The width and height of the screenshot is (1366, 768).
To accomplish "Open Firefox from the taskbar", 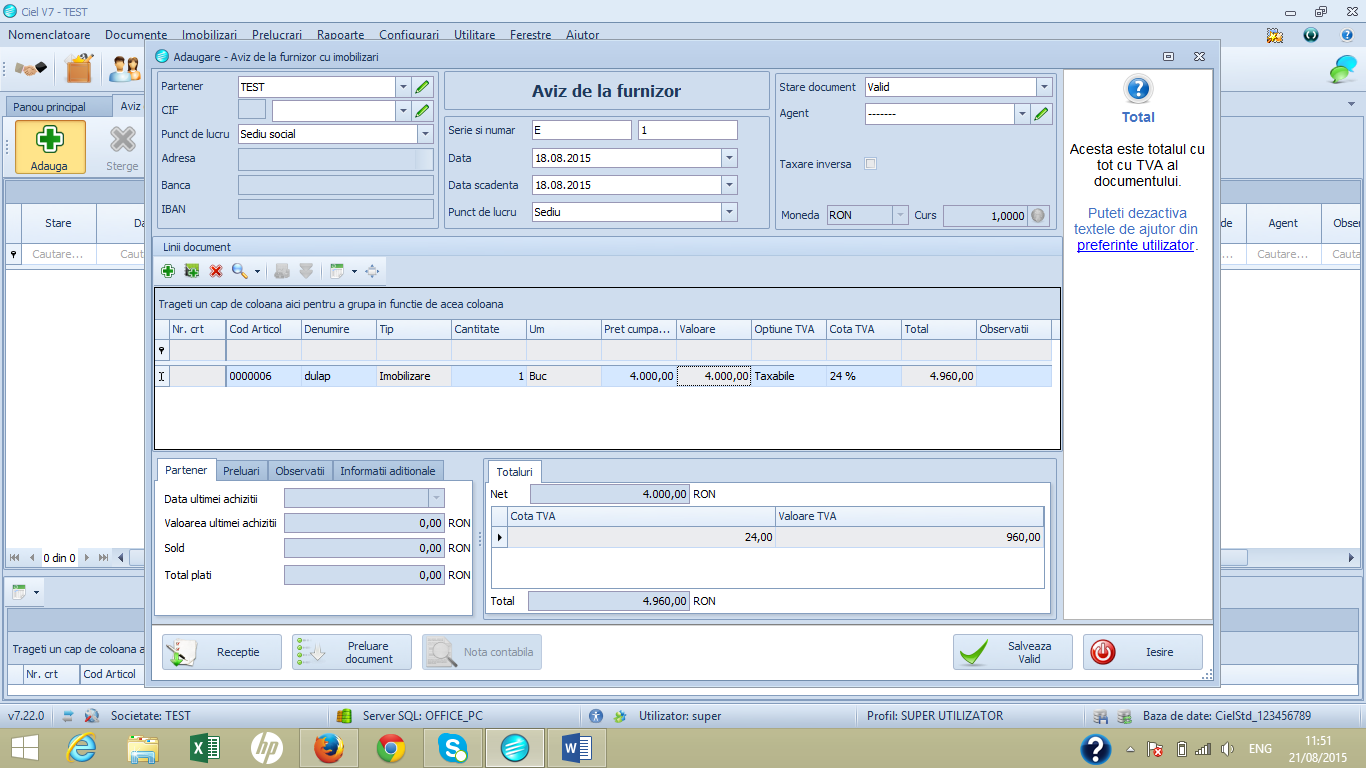I will click(x=329, y=748).
